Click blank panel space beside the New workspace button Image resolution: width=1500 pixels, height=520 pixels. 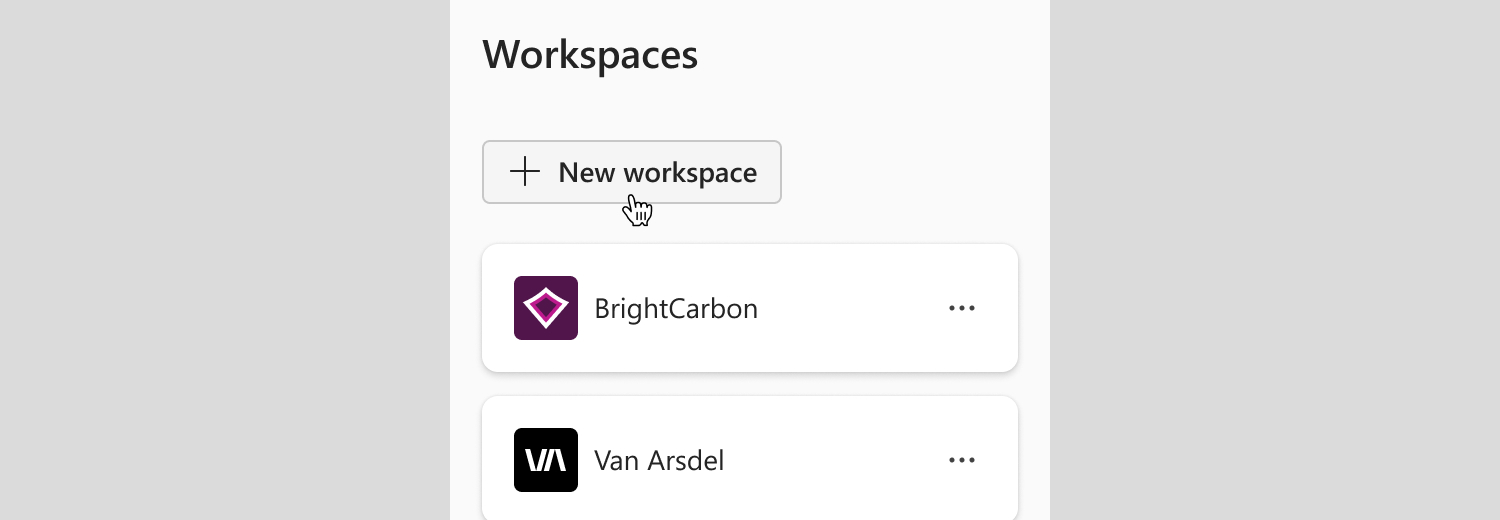coord(900,172)
